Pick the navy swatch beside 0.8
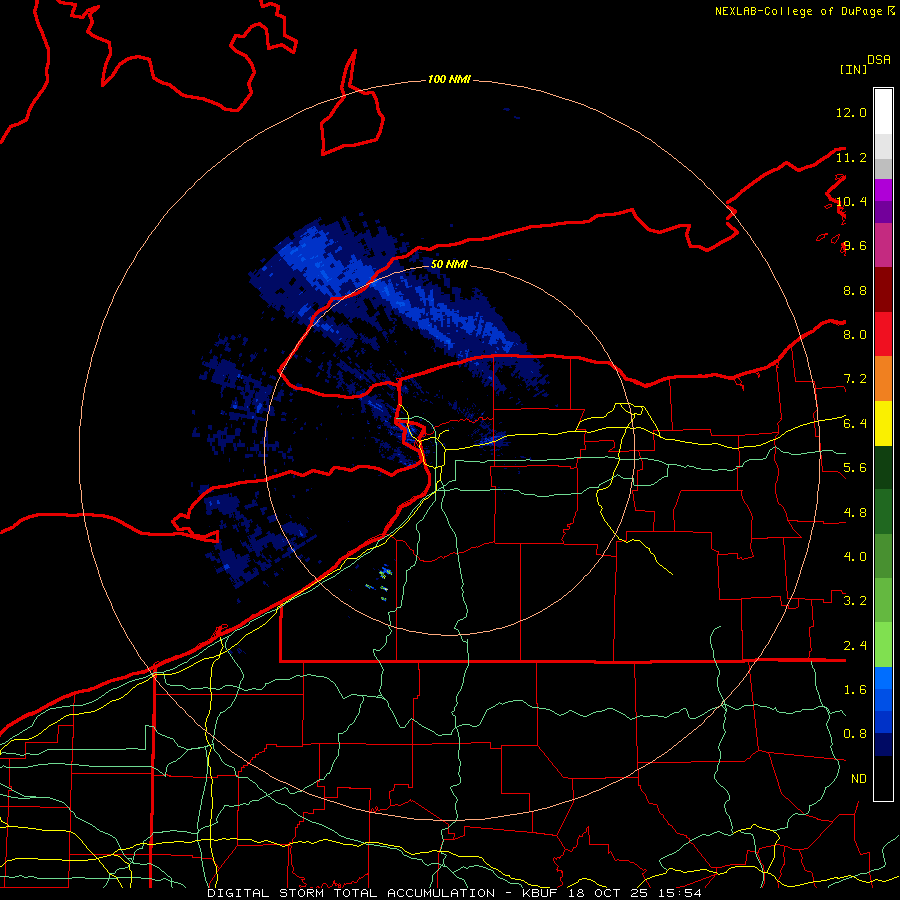900x900 pixels. [x=883, y=745]
